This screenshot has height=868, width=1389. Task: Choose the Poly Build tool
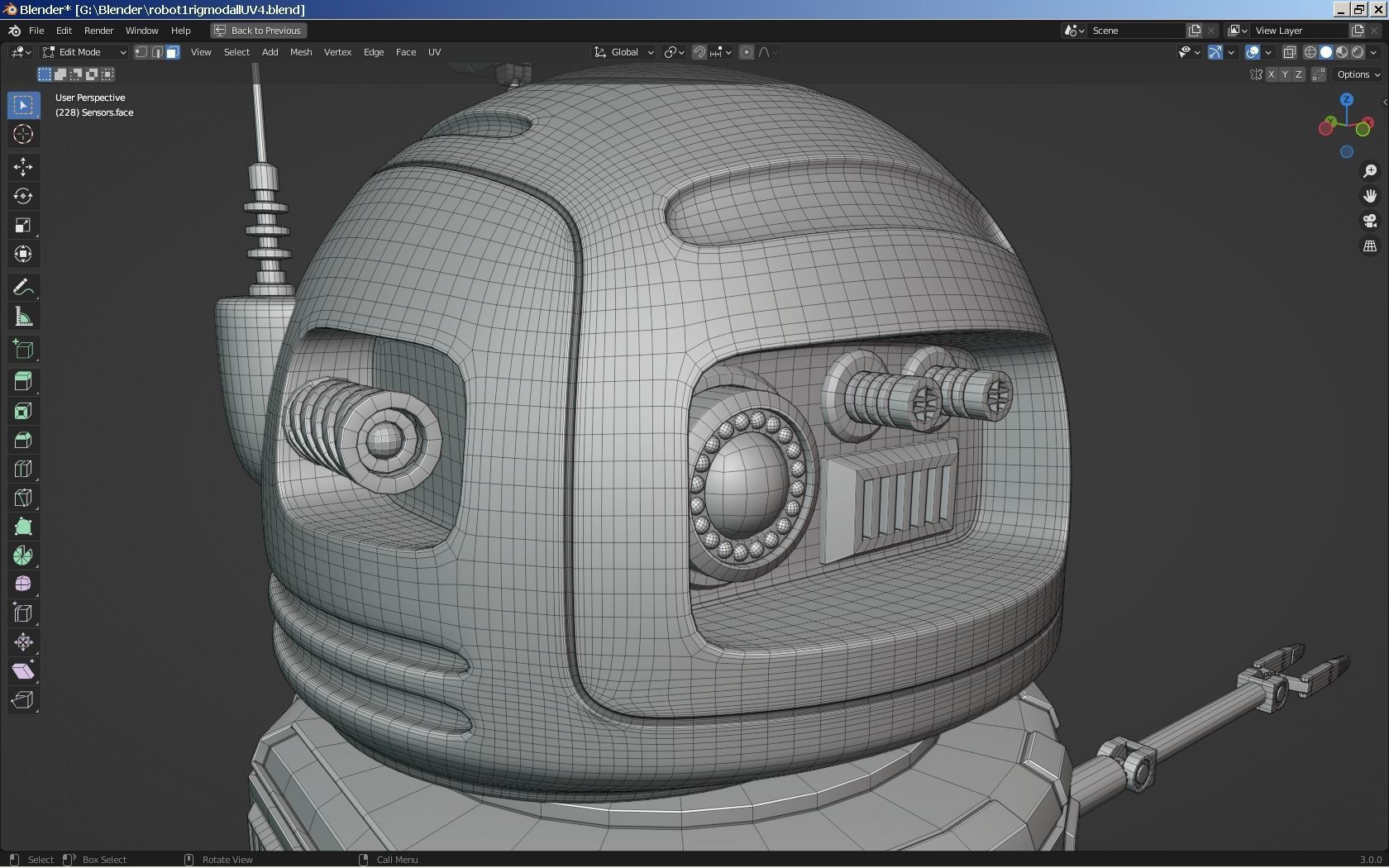coord(23,527)
